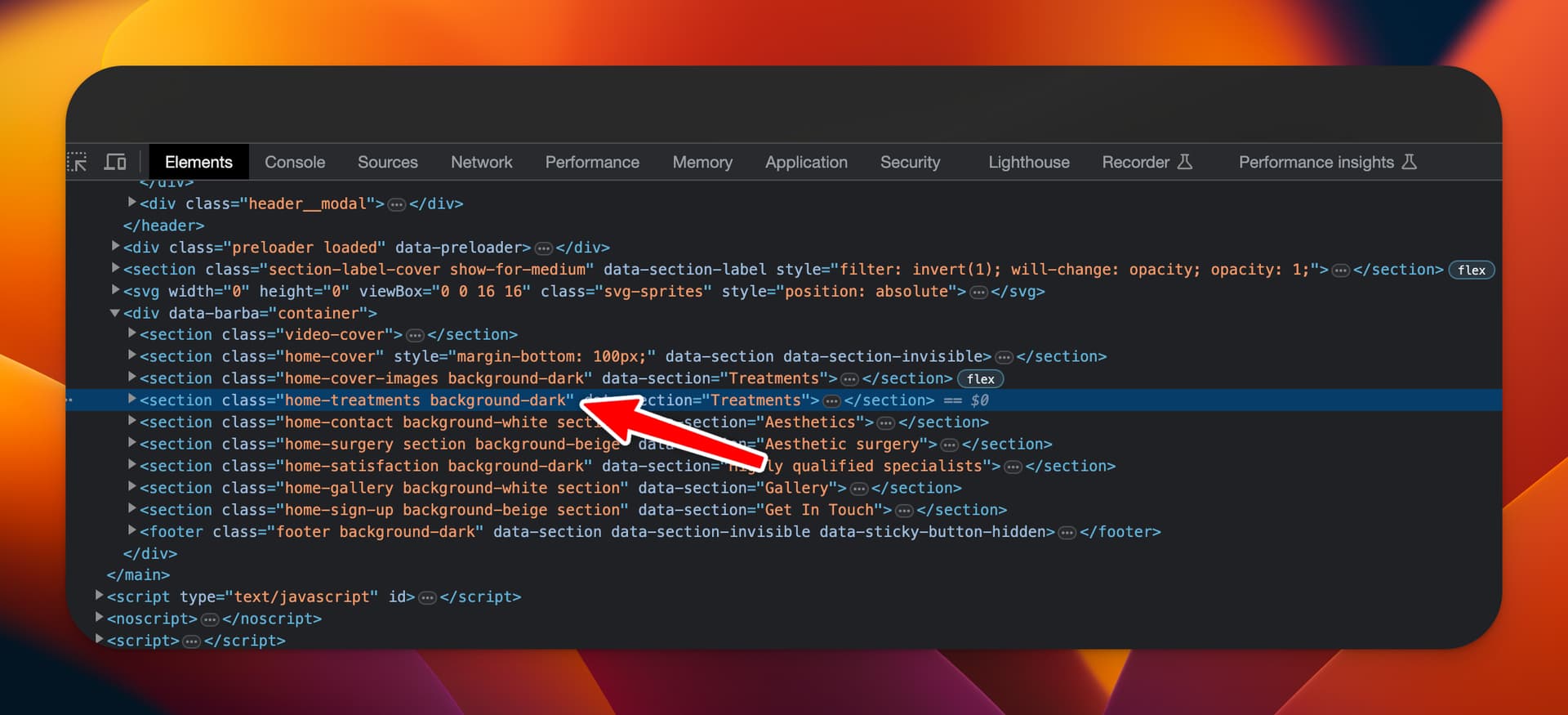The height and width of the screenshot is (715, 1568).
Task: Expand the video-cover section node
Action: point(132,333)
